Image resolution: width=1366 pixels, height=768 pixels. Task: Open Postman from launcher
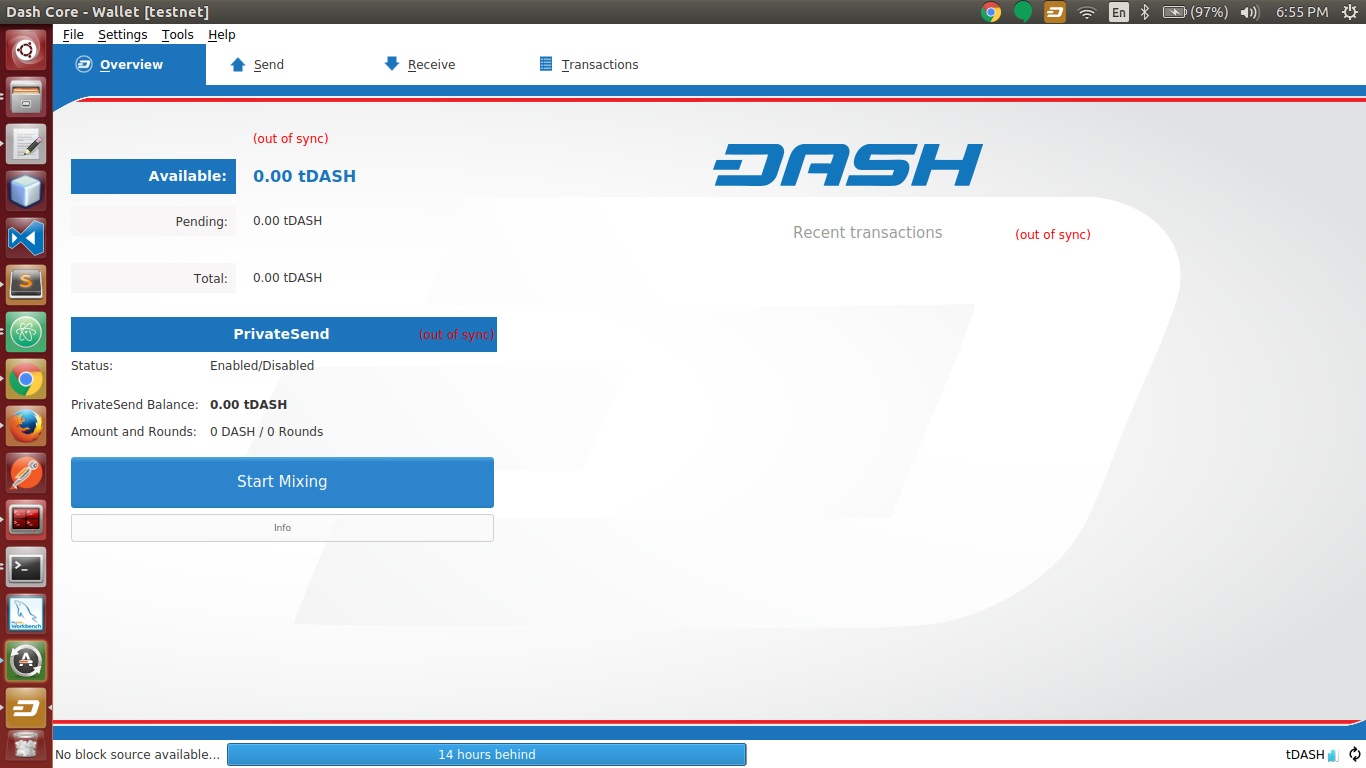(x=26, y=473)
